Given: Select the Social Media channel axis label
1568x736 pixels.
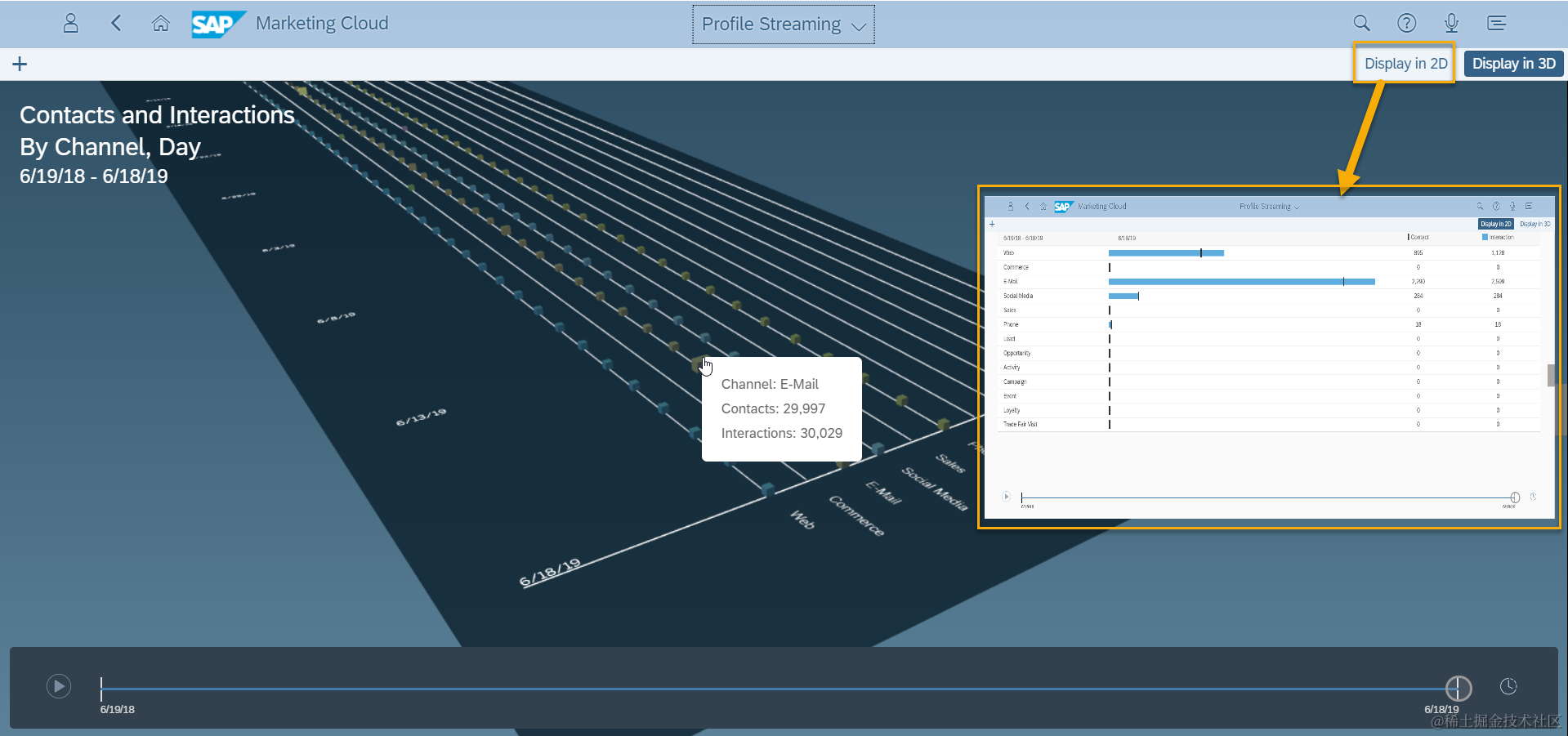Looking at the screenshot, I should [x=935, y=488].
